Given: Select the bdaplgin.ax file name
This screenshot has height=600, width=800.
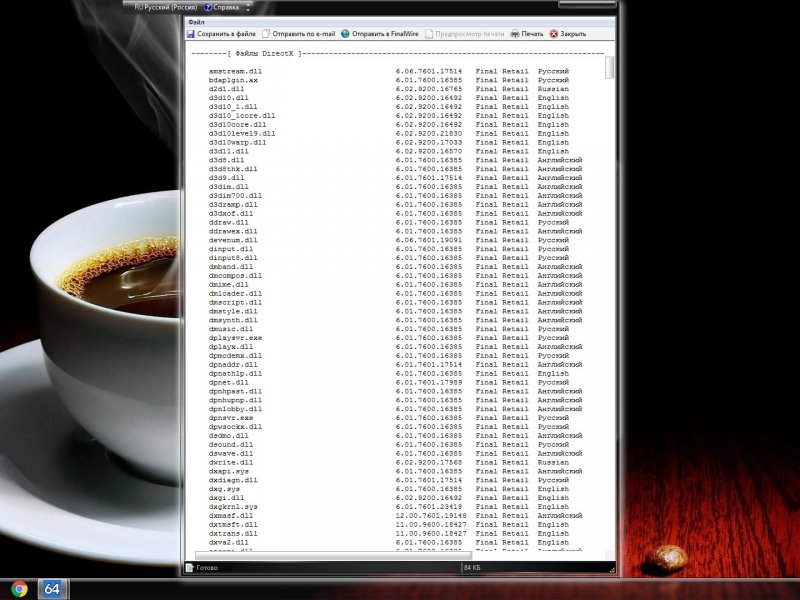Looking at the screenshot, I should pos(233,80).
